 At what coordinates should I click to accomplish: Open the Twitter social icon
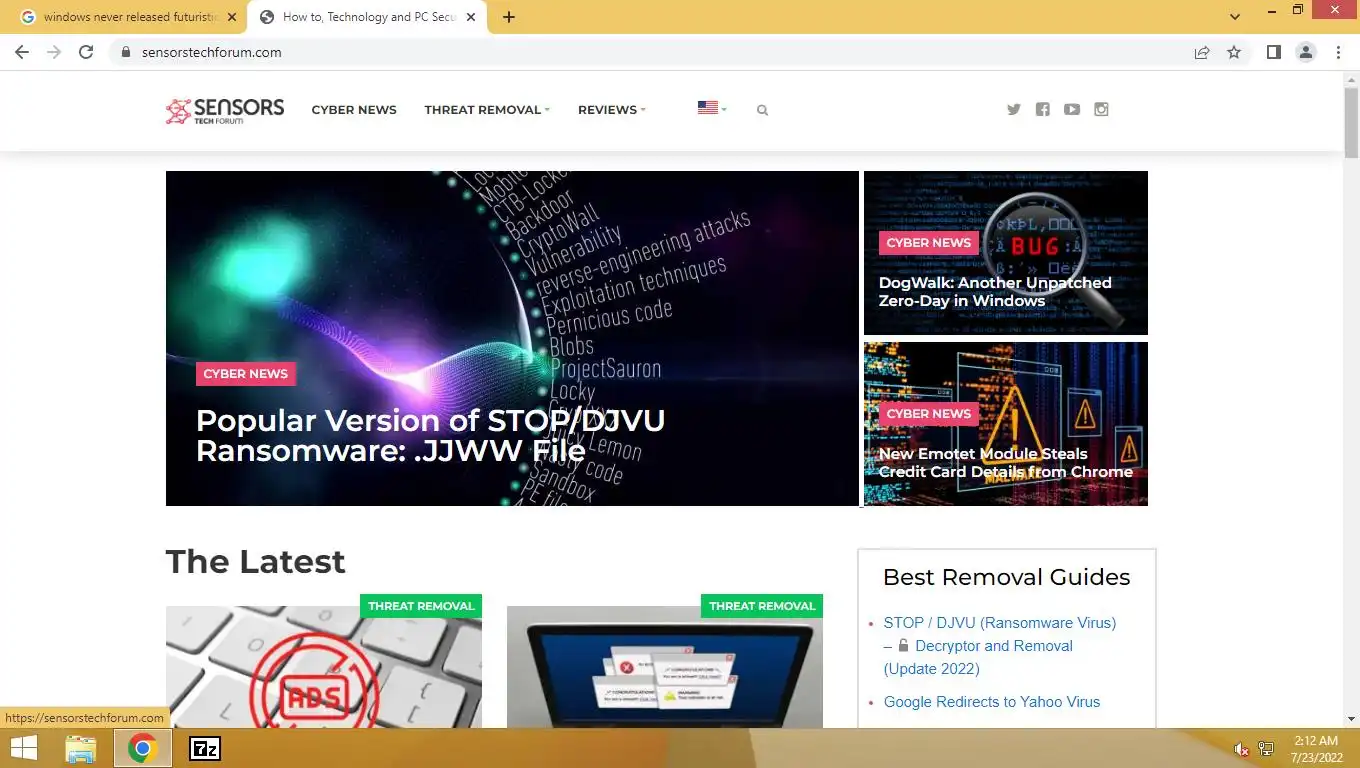pos(1014,110)
